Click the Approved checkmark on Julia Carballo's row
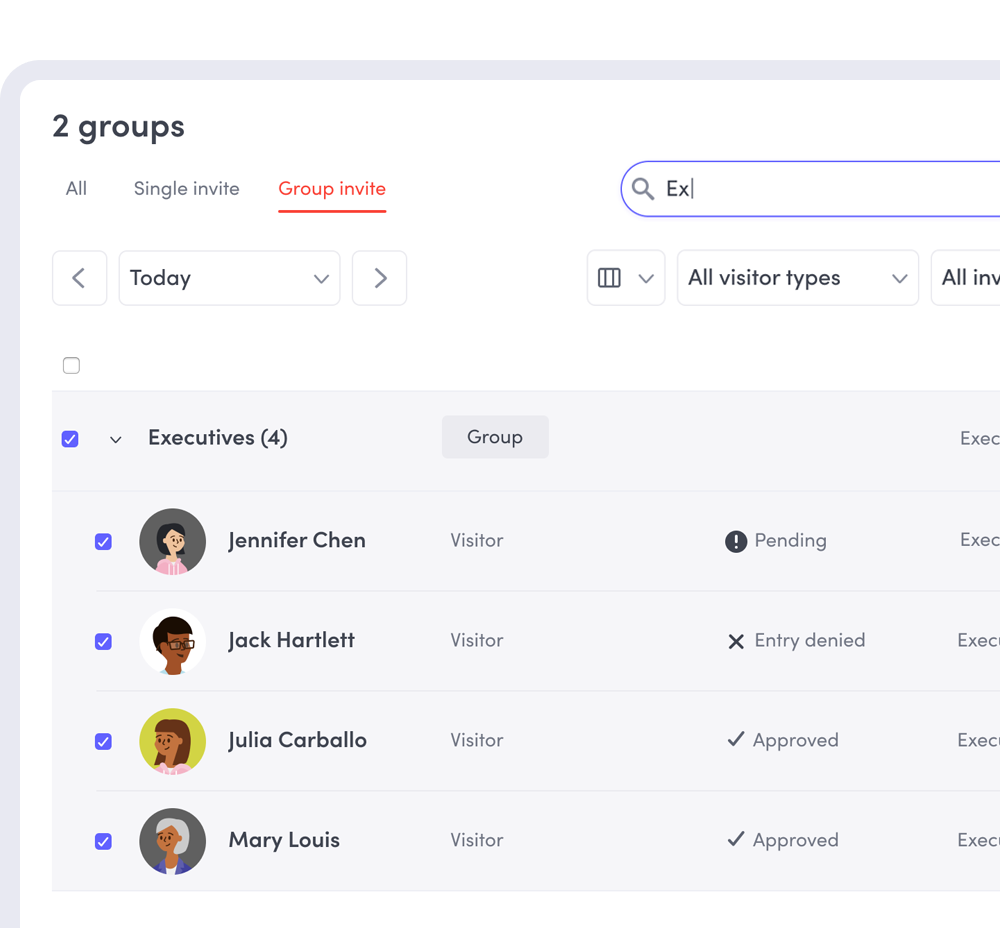 click(737, 740)
